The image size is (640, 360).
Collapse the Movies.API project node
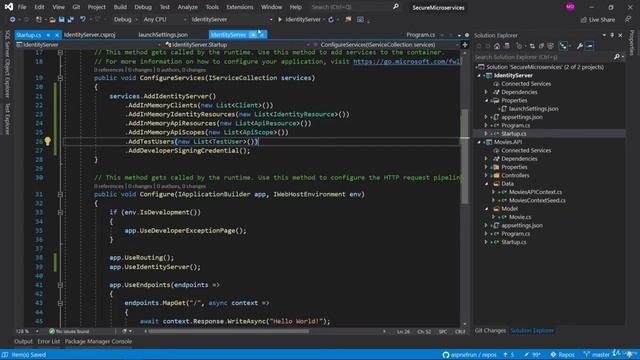479,142
